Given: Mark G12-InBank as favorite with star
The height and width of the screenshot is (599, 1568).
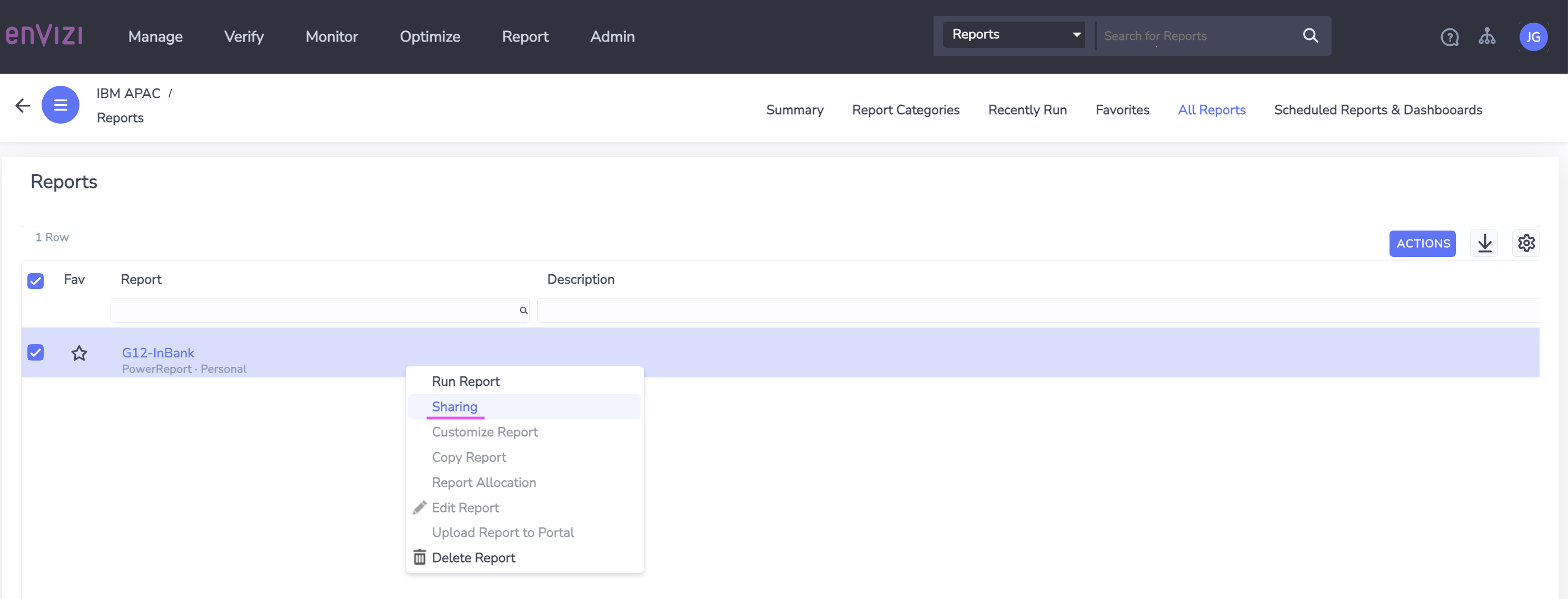Looking at the screenshot, I should click(79, 353).
